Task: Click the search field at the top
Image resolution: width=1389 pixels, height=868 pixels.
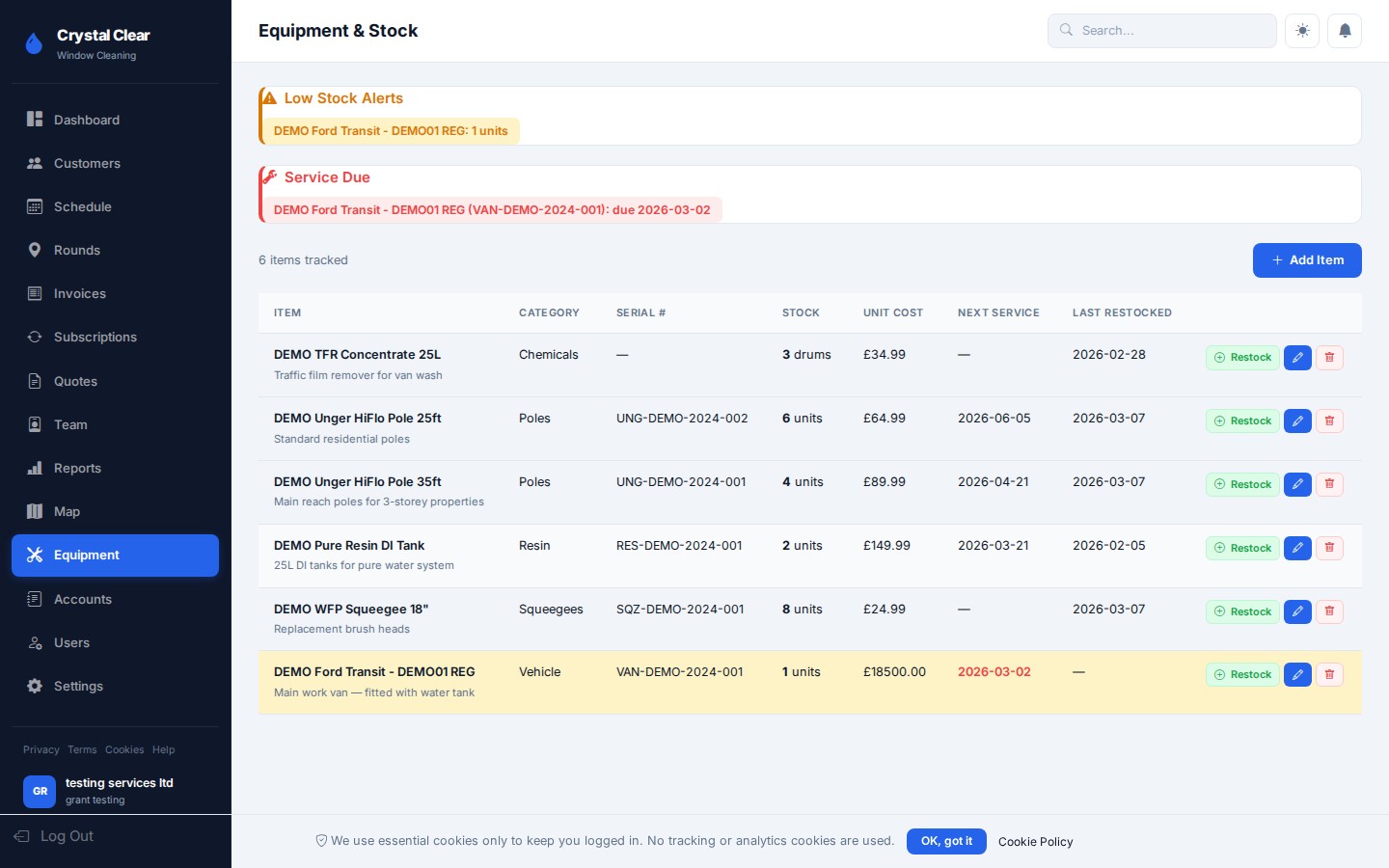Action: pos(1161,30)
